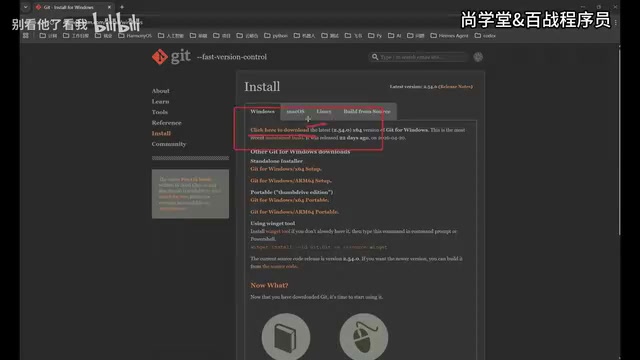
Task: Open the Install sidebar link
Action: (161, 133)
